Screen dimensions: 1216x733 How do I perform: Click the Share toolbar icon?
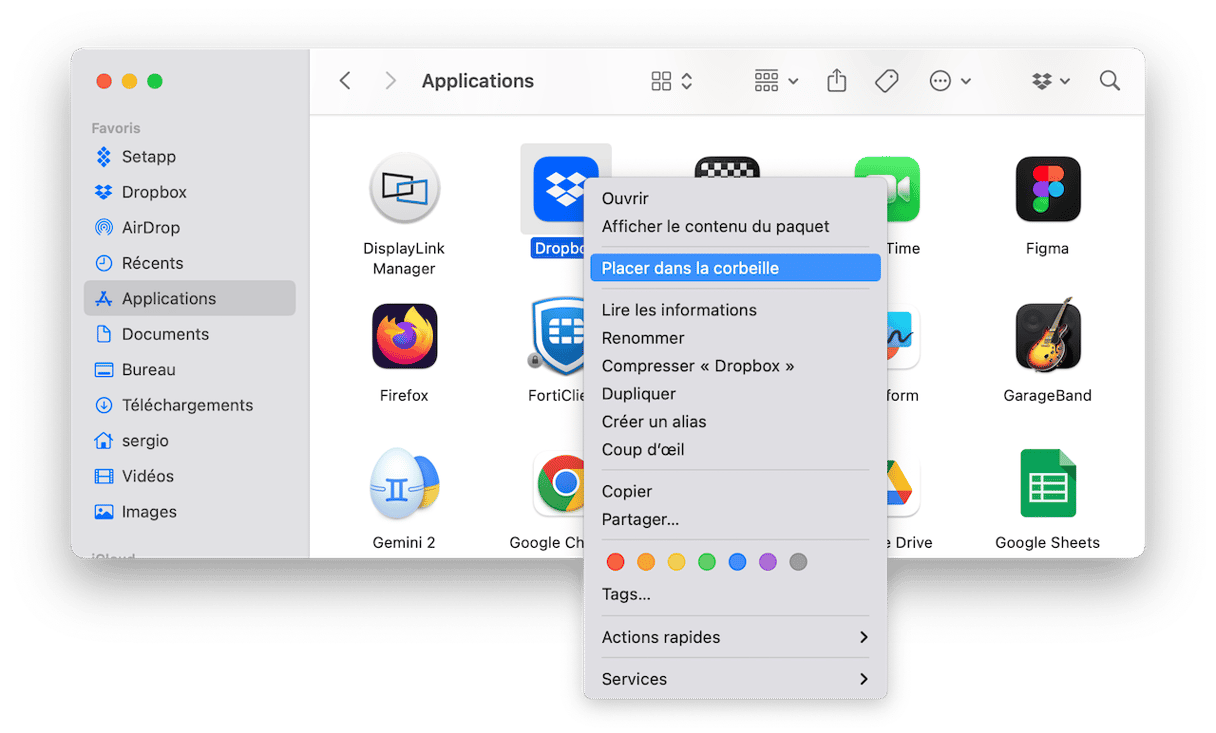[837, 81]
